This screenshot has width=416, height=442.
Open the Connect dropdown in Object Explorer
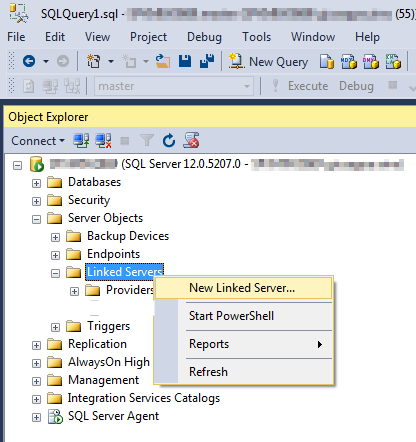pyautogui.click(x=38, y=141)
